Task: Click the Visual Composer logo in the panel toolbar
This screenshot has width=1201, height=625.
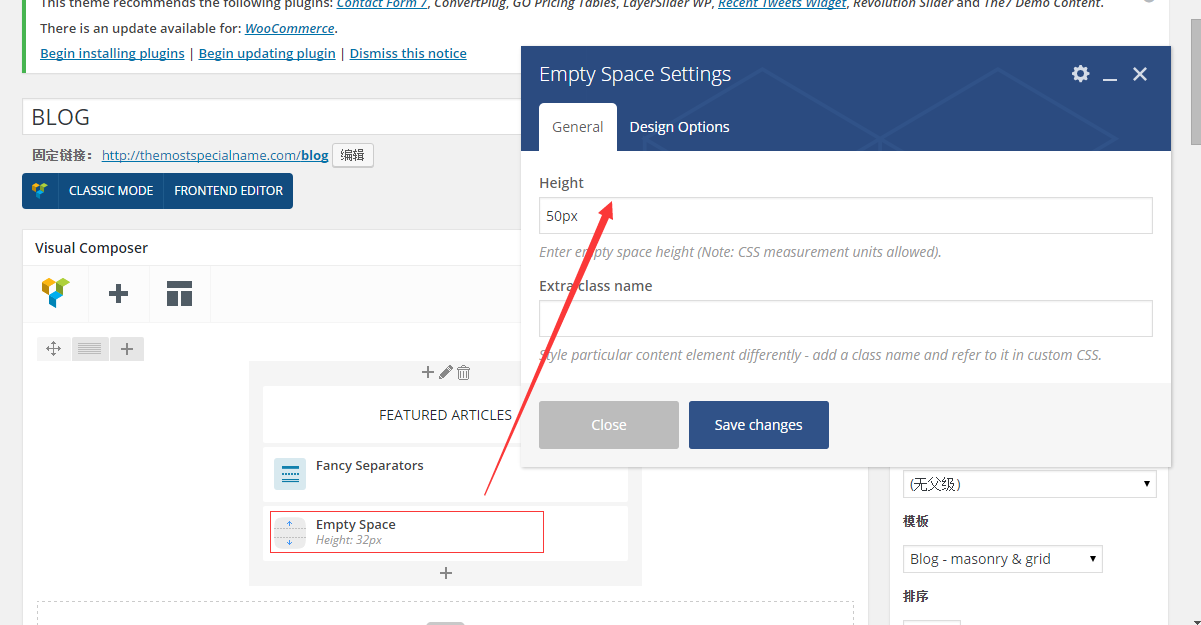Action: pos(56,293)
